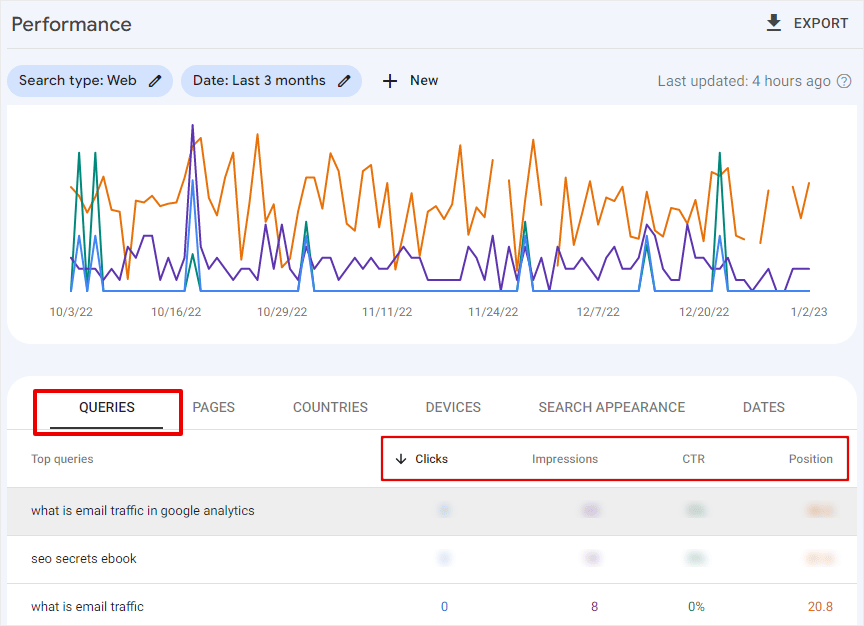Switch to the PAGES tab
864x626 pixels.
click(x=213, y=407)
